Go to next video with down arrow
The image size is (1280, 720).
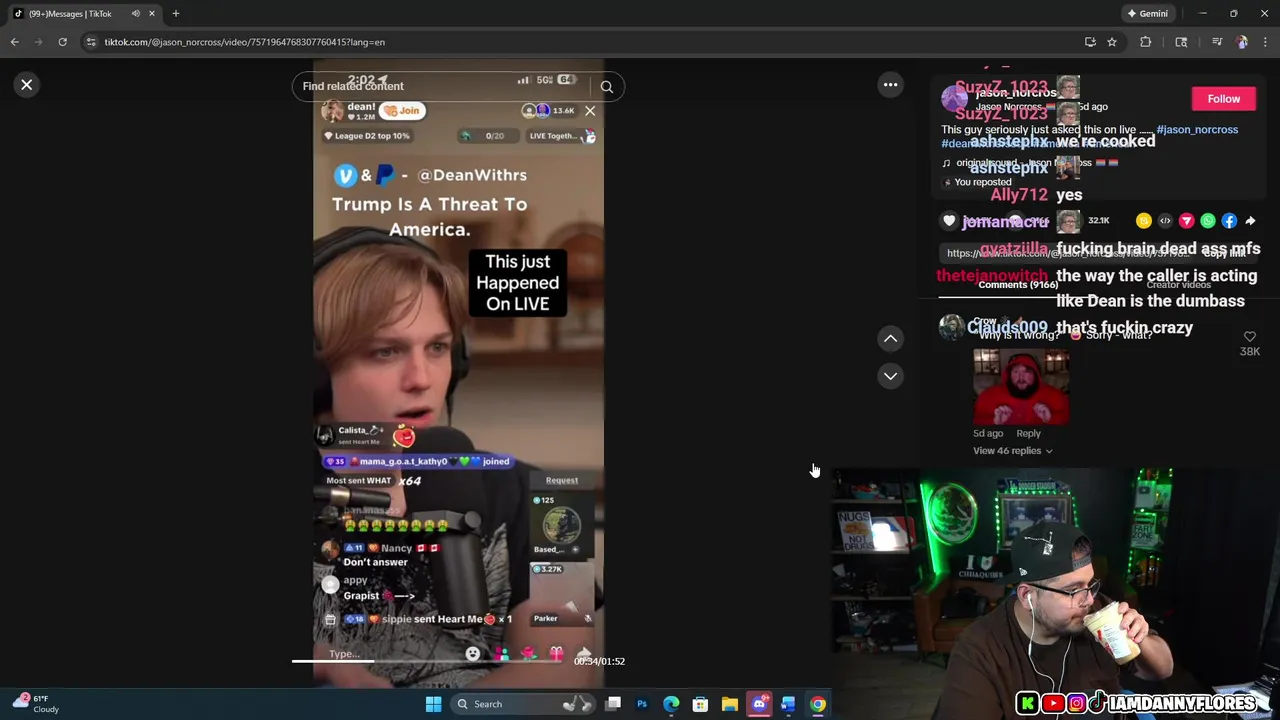890,376
